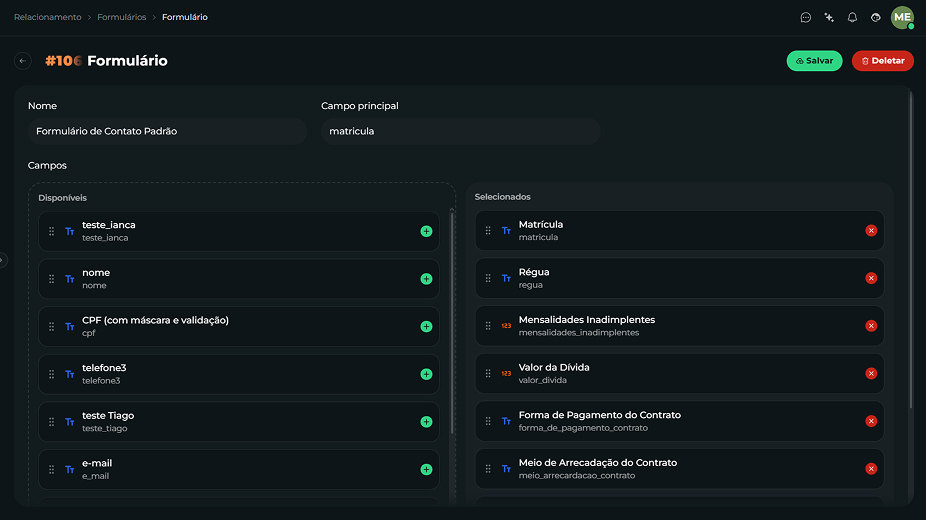Image resolution: width=926 pixels, height=520 pixels.
Task: Click the drag handle of CPF row
Action: (51, 326)
